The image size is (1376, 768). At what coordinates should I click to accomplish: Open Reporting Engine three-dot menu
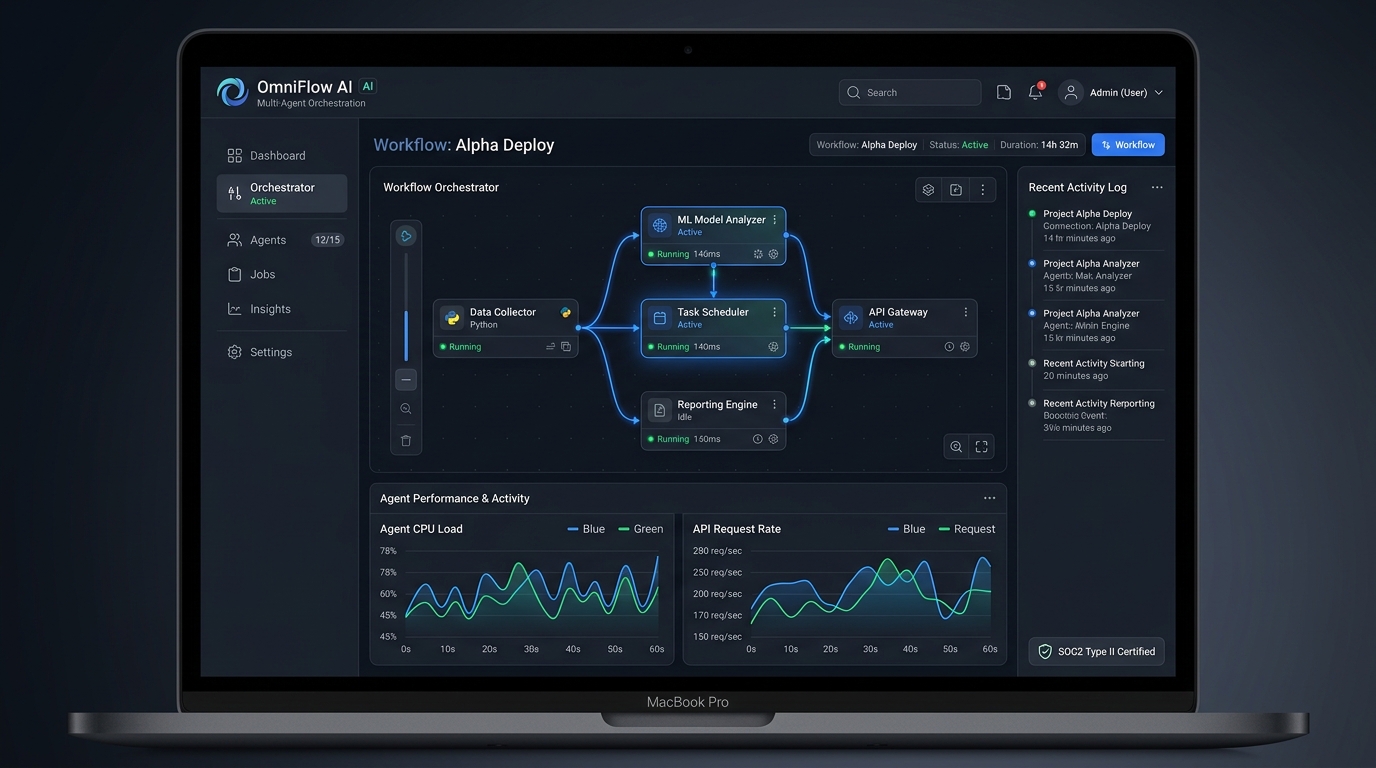pyautogui.click(x=775, y=405)
